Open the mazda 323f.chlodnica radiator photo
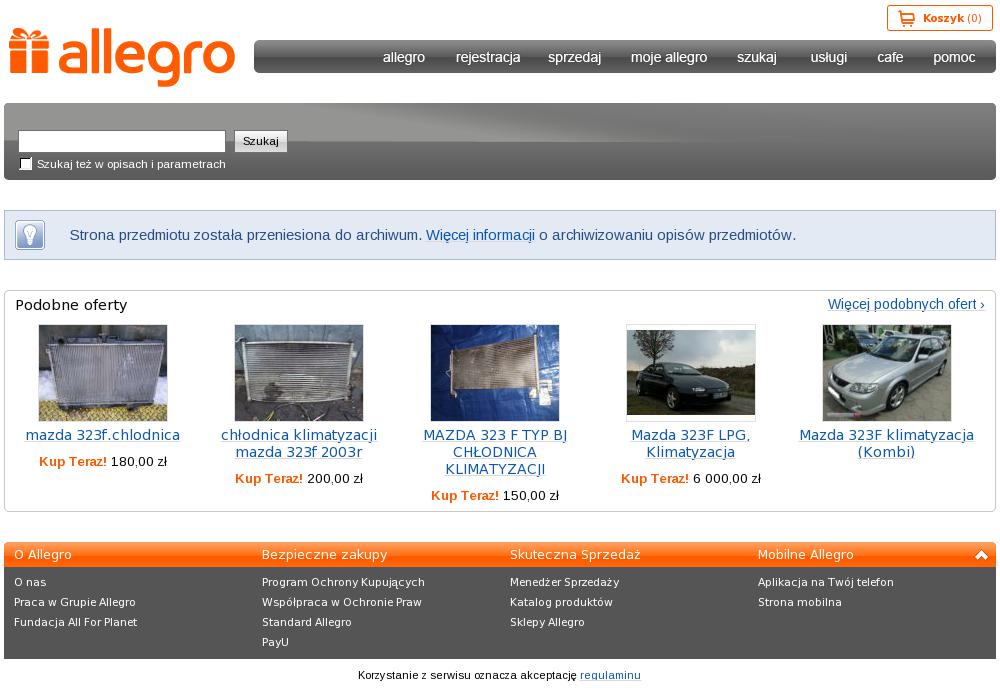Image resolution: width=1000 pixels, height=695 pixels. 103,373
